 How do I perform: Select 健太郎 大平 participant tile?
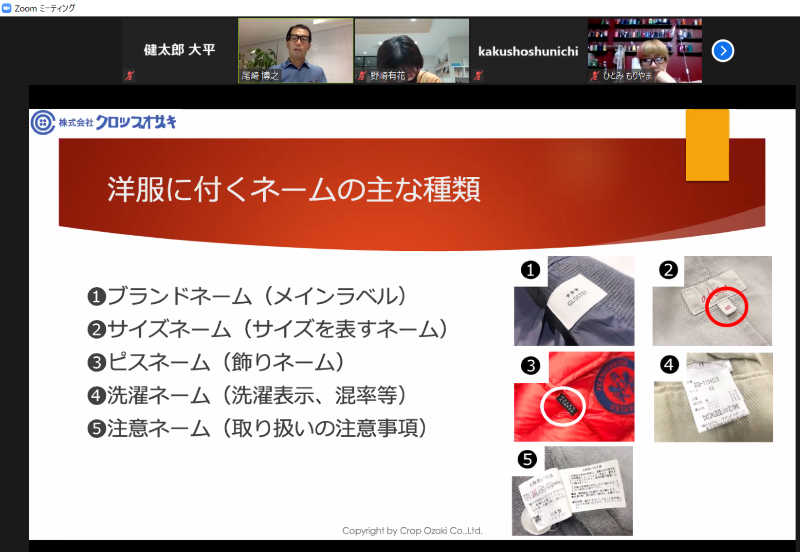click(x=179, y=50)
